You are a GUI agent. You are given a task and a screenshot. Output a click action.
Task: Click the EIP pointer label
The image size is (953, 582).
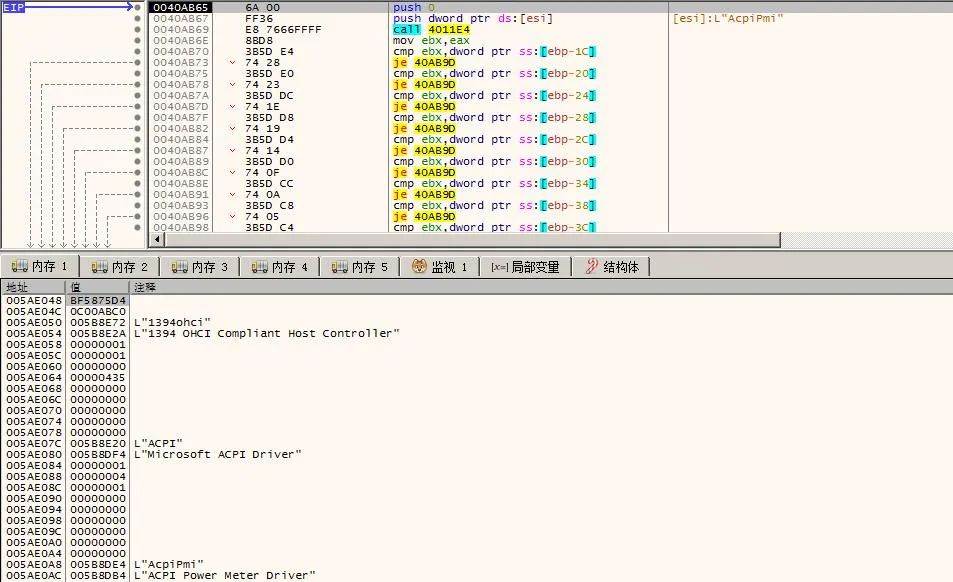pos(16,8)
